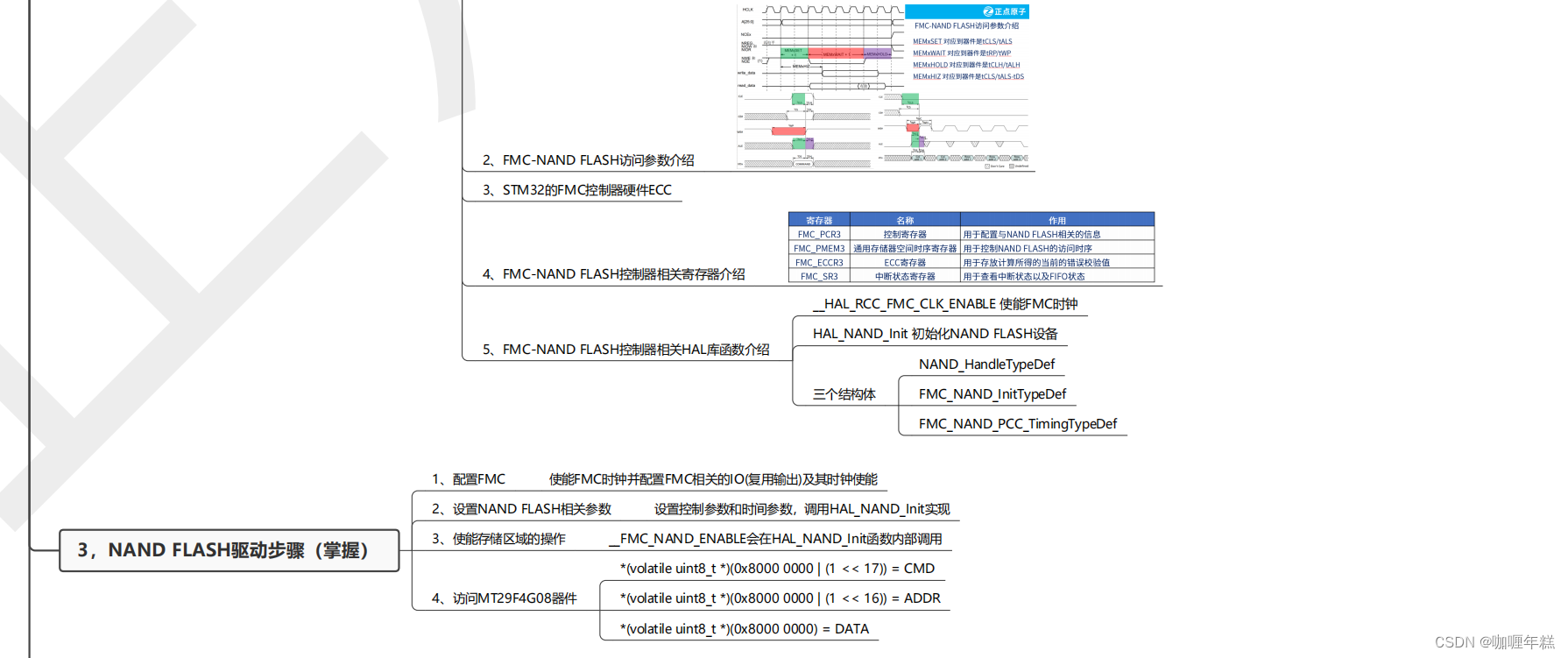Click the FMC_NAND_PCC_TimingTypeDef node
1568x658 pixels.
(x=1018, y=424)
